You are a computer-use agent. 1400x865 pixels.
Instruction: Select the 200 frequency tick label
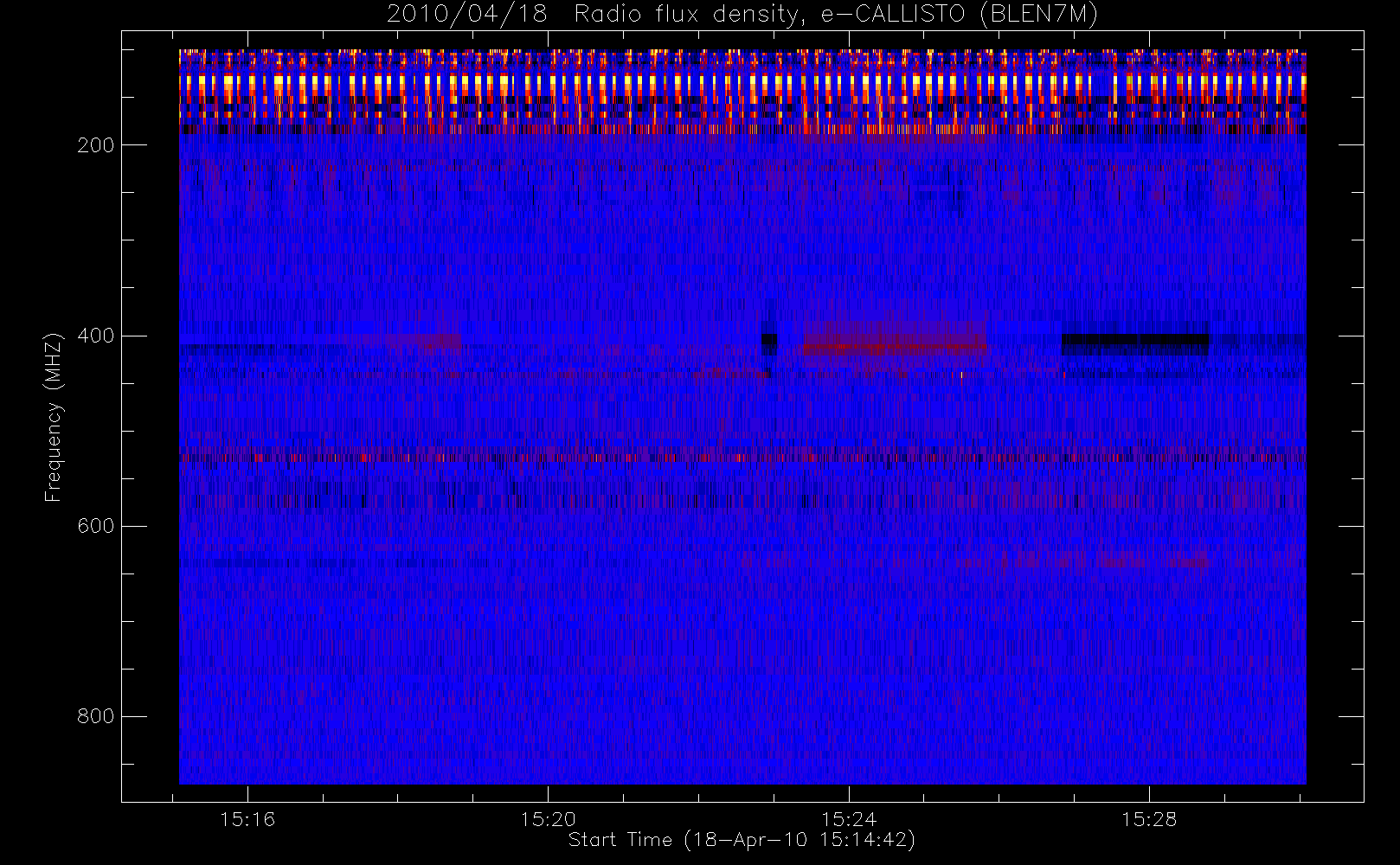(x=95, y=145)
